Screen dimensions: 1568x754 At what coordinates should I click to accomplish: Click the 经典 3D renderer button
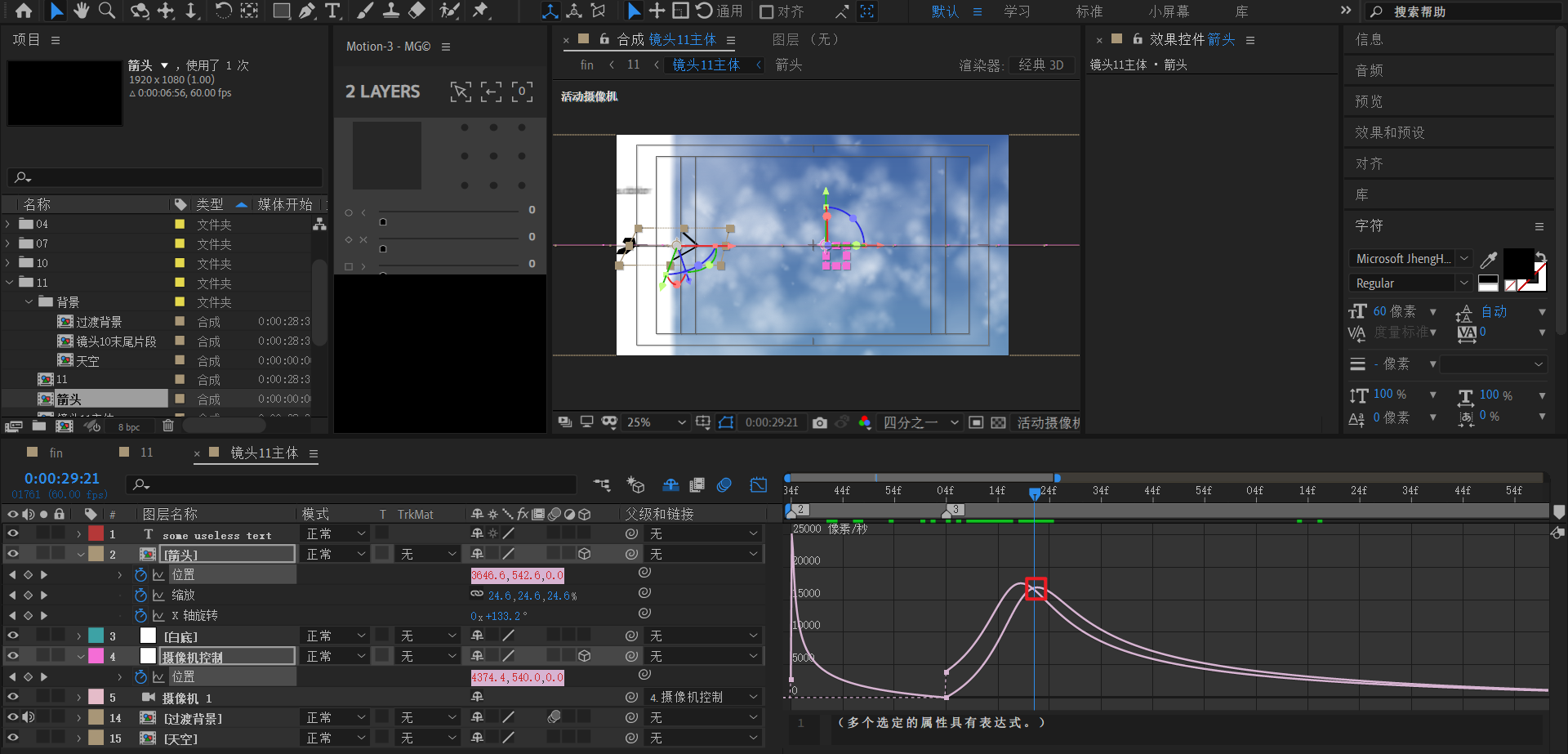pyautogui.click(x=1041, y=65)
